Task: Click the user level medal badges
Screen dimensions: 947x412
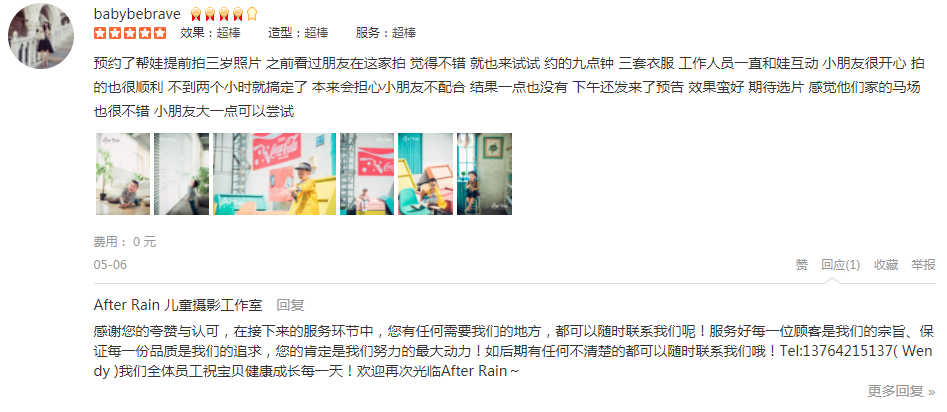Action: click(223, 14)
